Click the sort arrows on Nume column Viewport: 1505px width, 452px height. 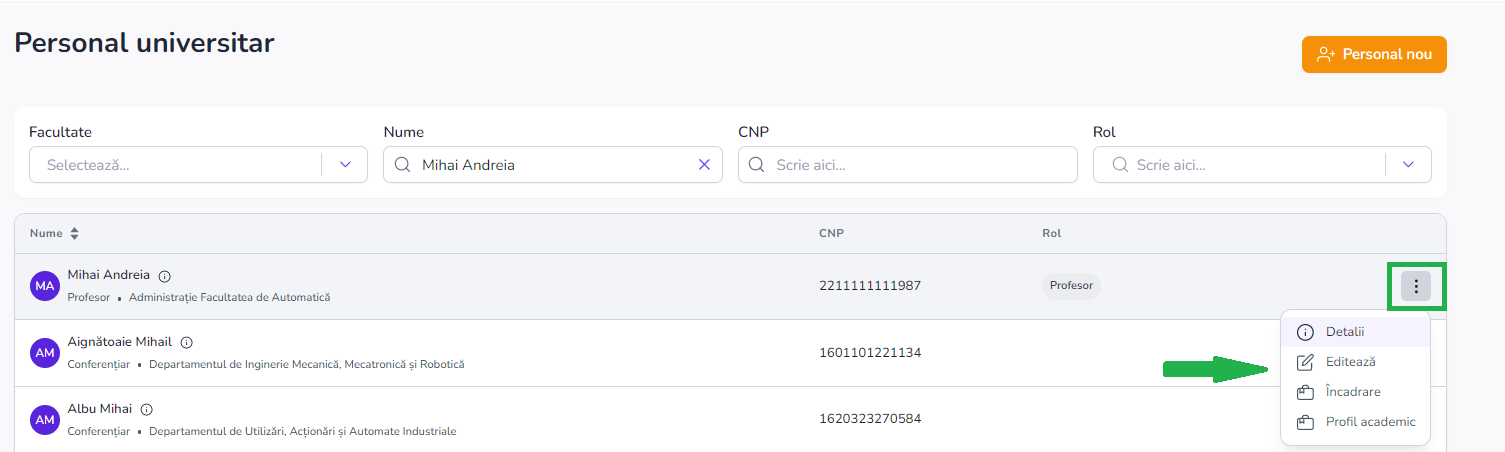coord(74,234)
